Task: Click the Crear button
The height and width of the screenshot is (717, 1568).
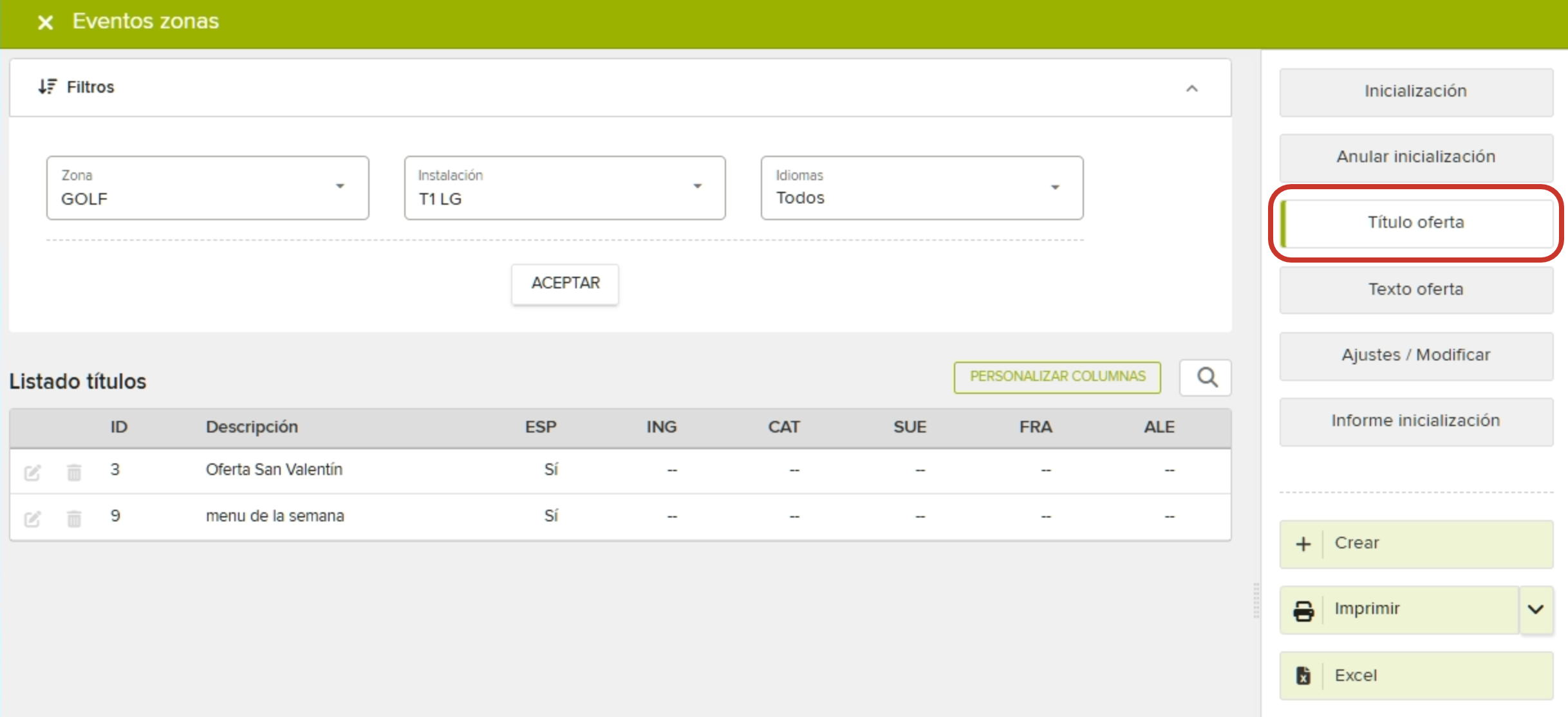Action: point(1416,544)
